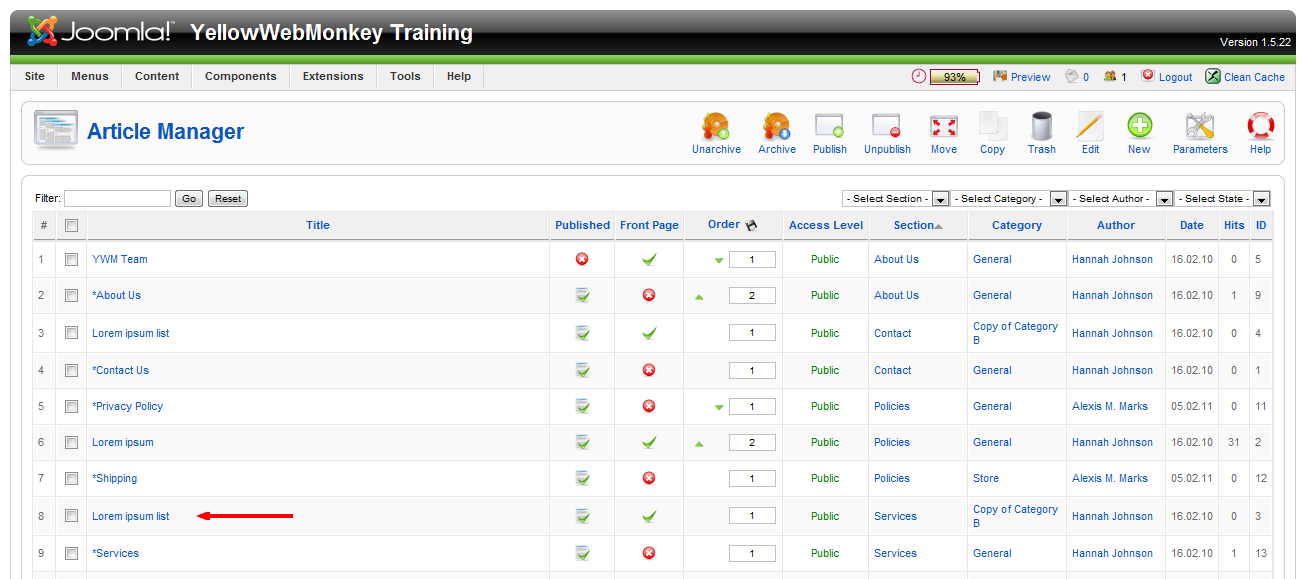The width and height of the screenshot is (1306, 579).
Task: Open the Menus menu
Action: (x=90, y=76)
